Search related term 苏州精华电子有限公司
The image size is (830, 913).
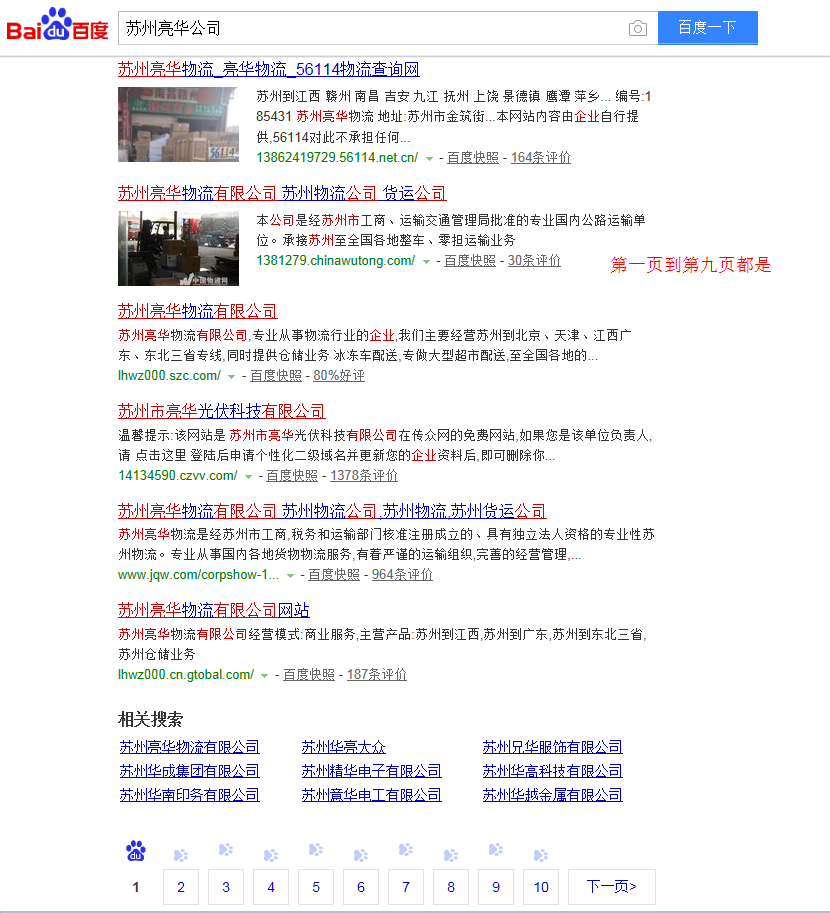coord(372,771)
